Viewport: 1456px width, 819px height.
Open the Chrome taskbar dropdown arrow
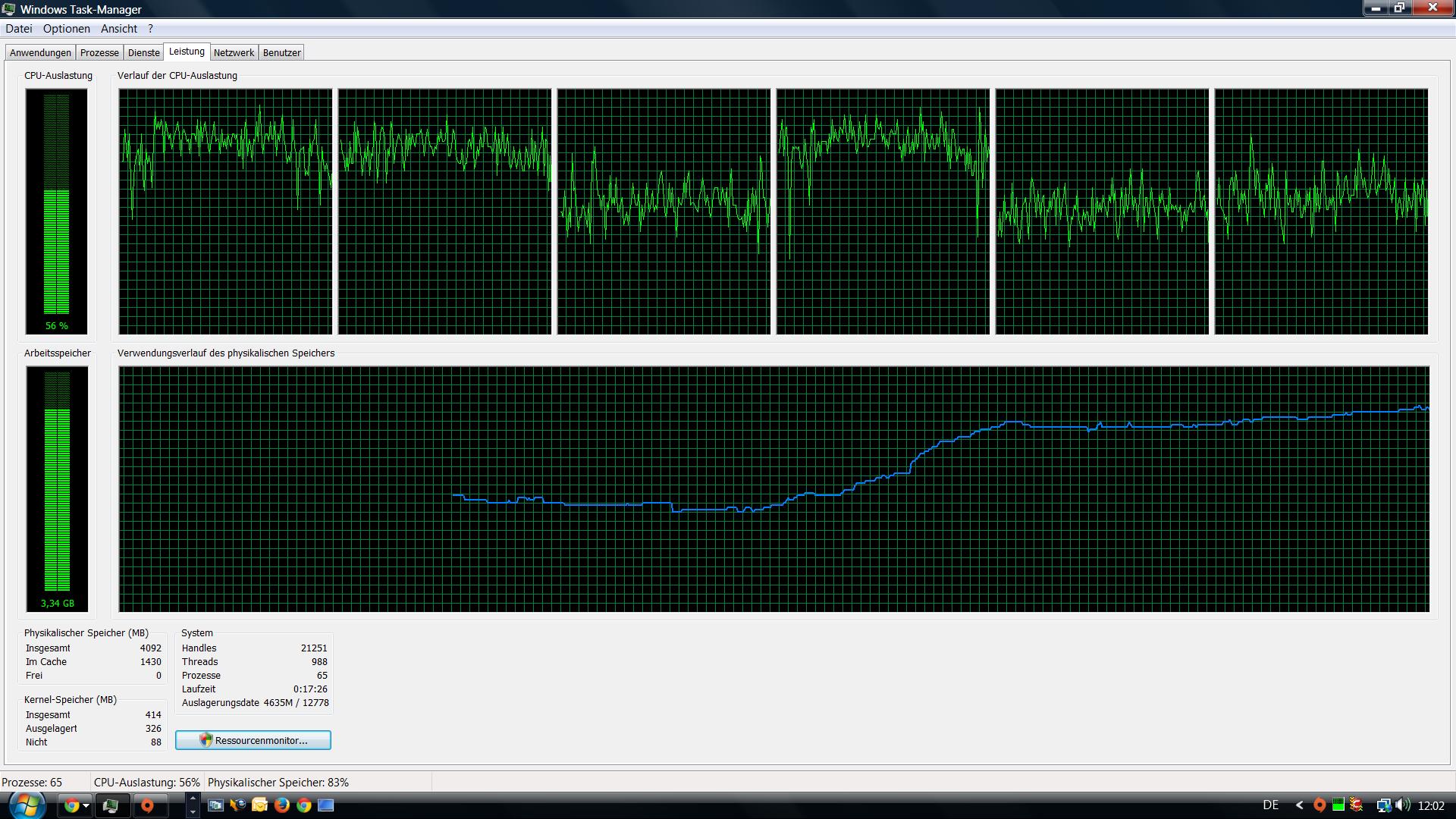pyautogui.click(x=86, y=805)
